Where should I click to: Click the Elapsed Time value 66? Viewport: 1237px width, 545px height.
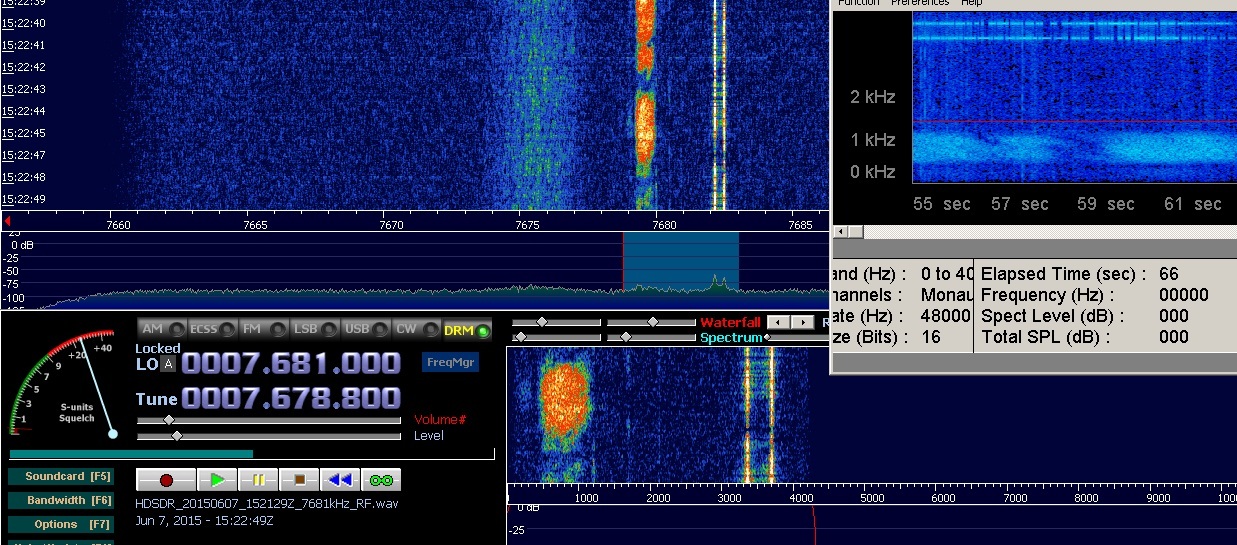pos(1169,274)
